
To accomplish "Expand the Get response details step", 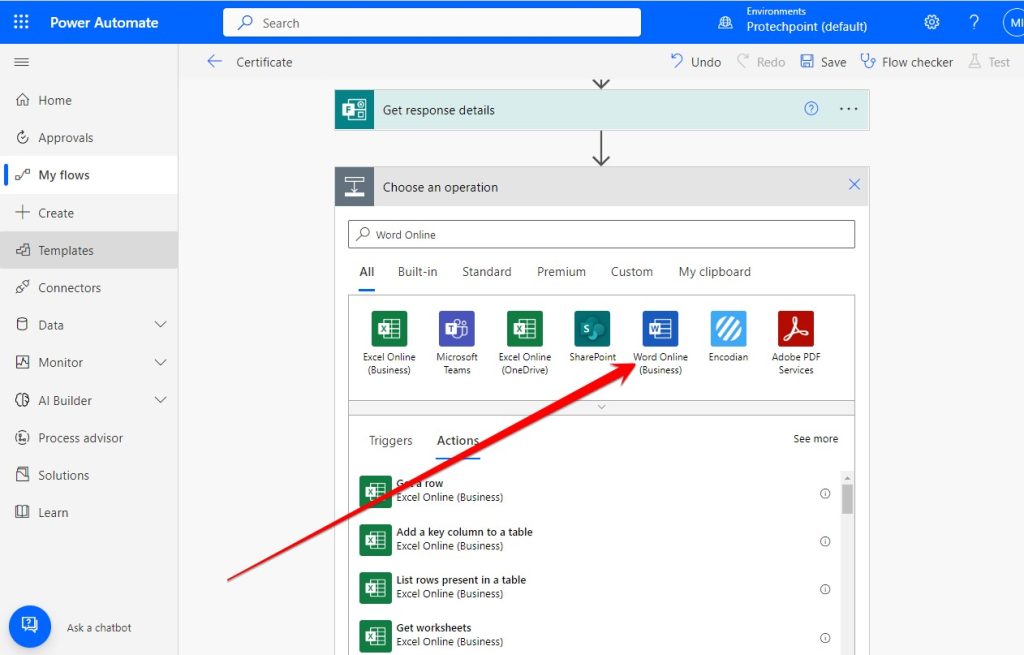I will click(601, 110).
